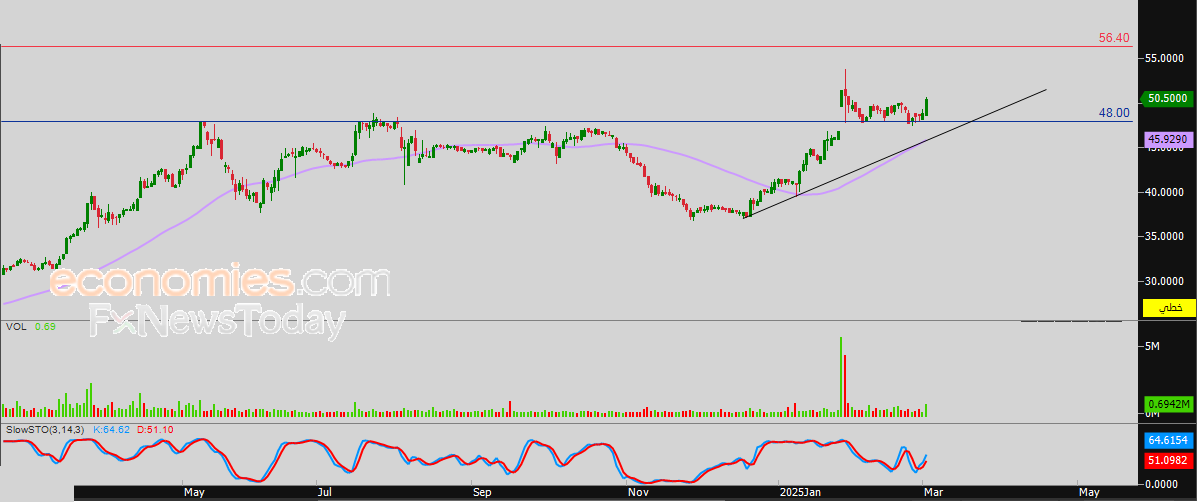Click the 5M volume axis label
This screenshot has width=1197, height=502.
(x=1152, y=346)
